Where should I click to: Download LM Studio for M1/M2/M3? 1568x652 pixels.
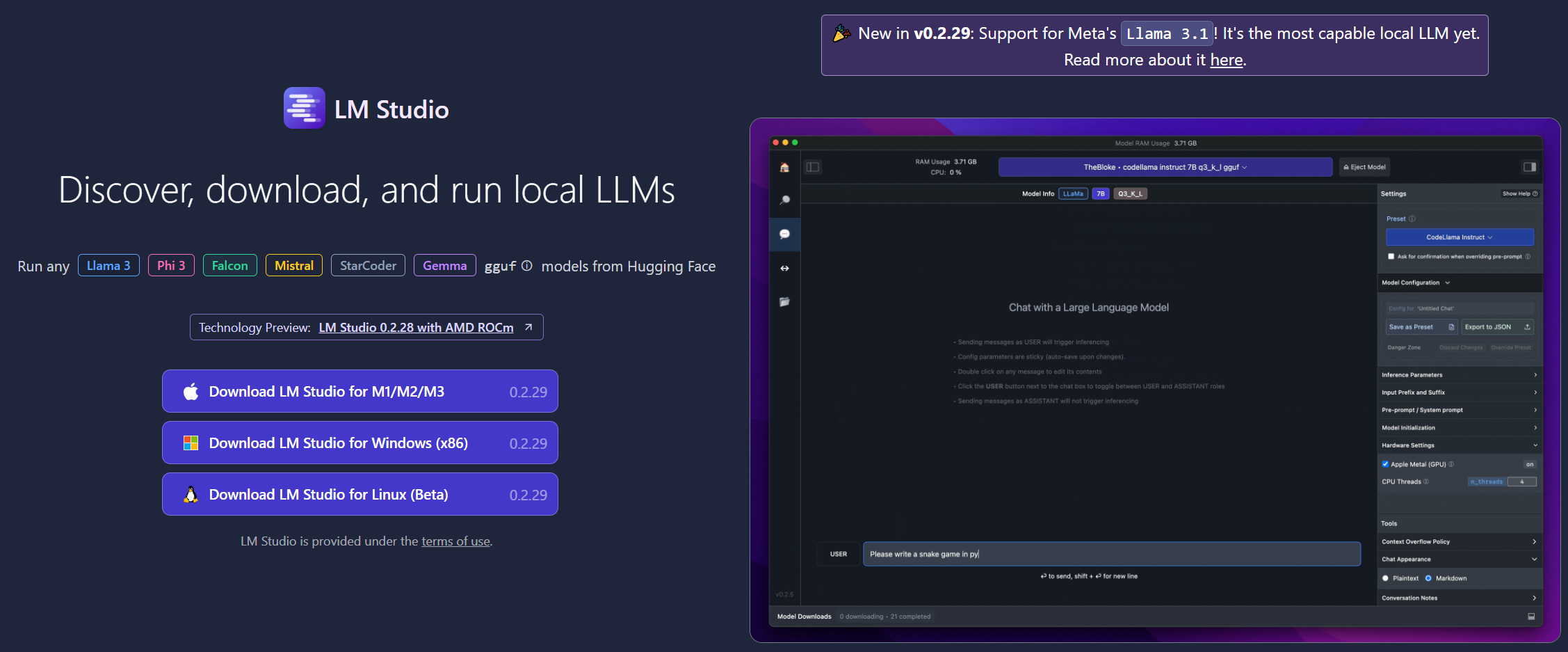[360, 391]
